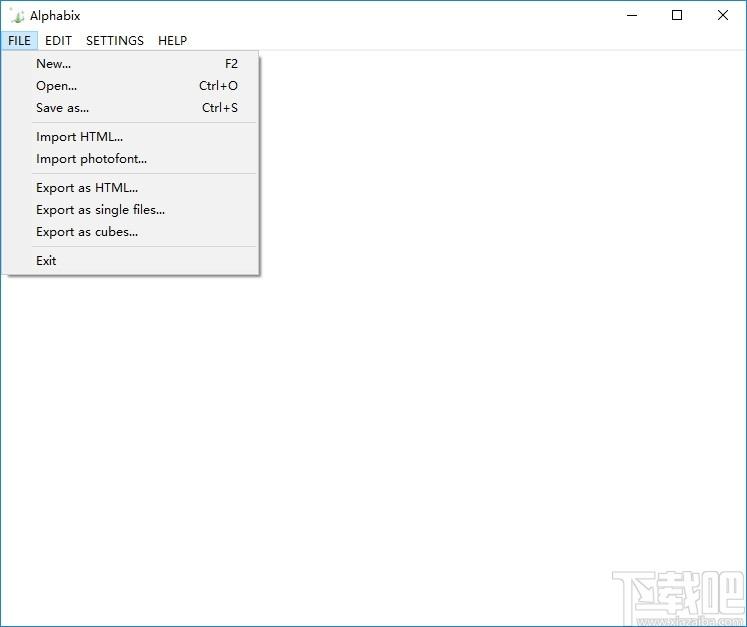
Task: Maximize the Alphabix window
Action: (676, 15)
